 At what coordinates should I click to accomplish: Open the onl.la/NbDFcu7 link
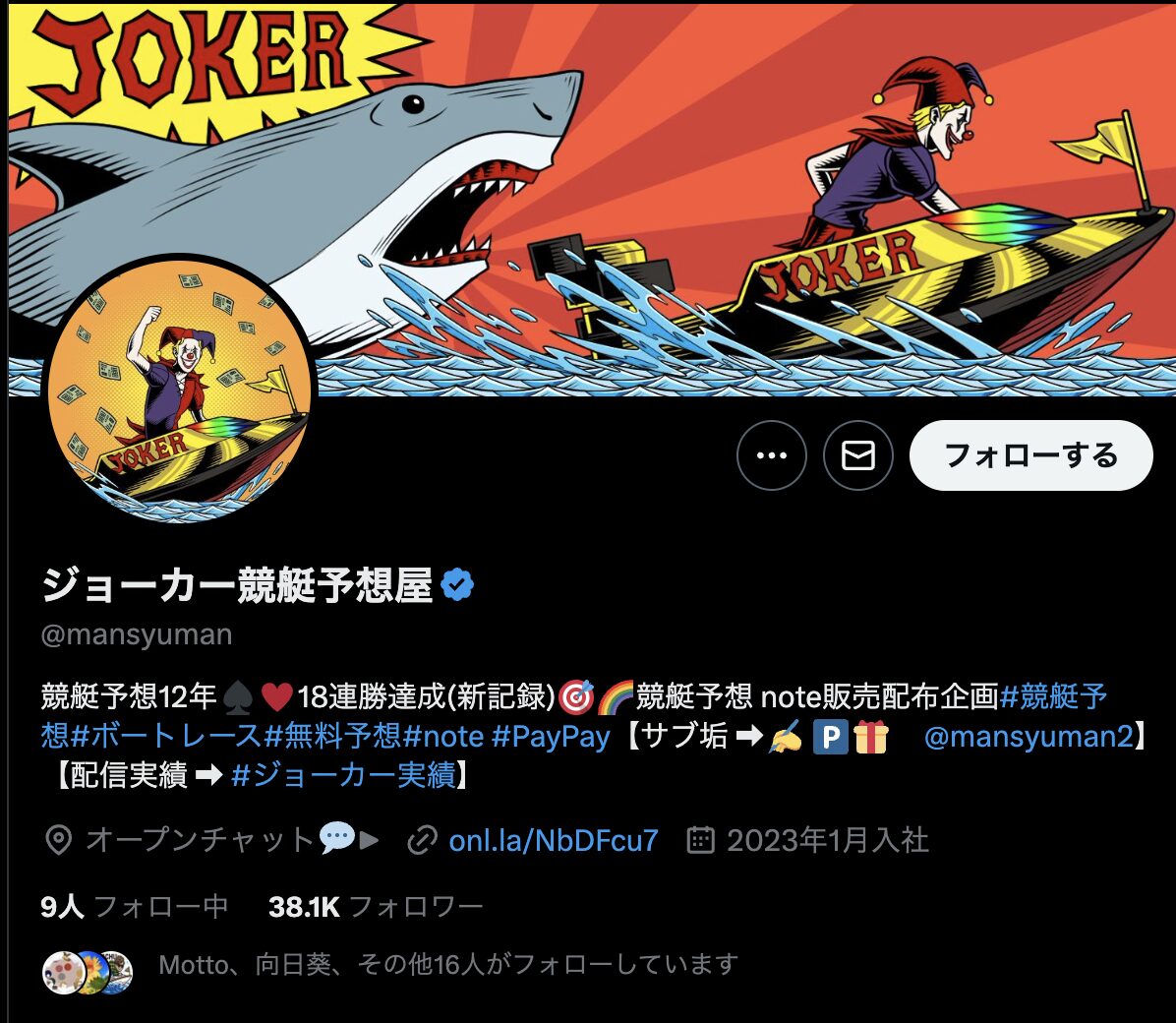coord(554,840)
